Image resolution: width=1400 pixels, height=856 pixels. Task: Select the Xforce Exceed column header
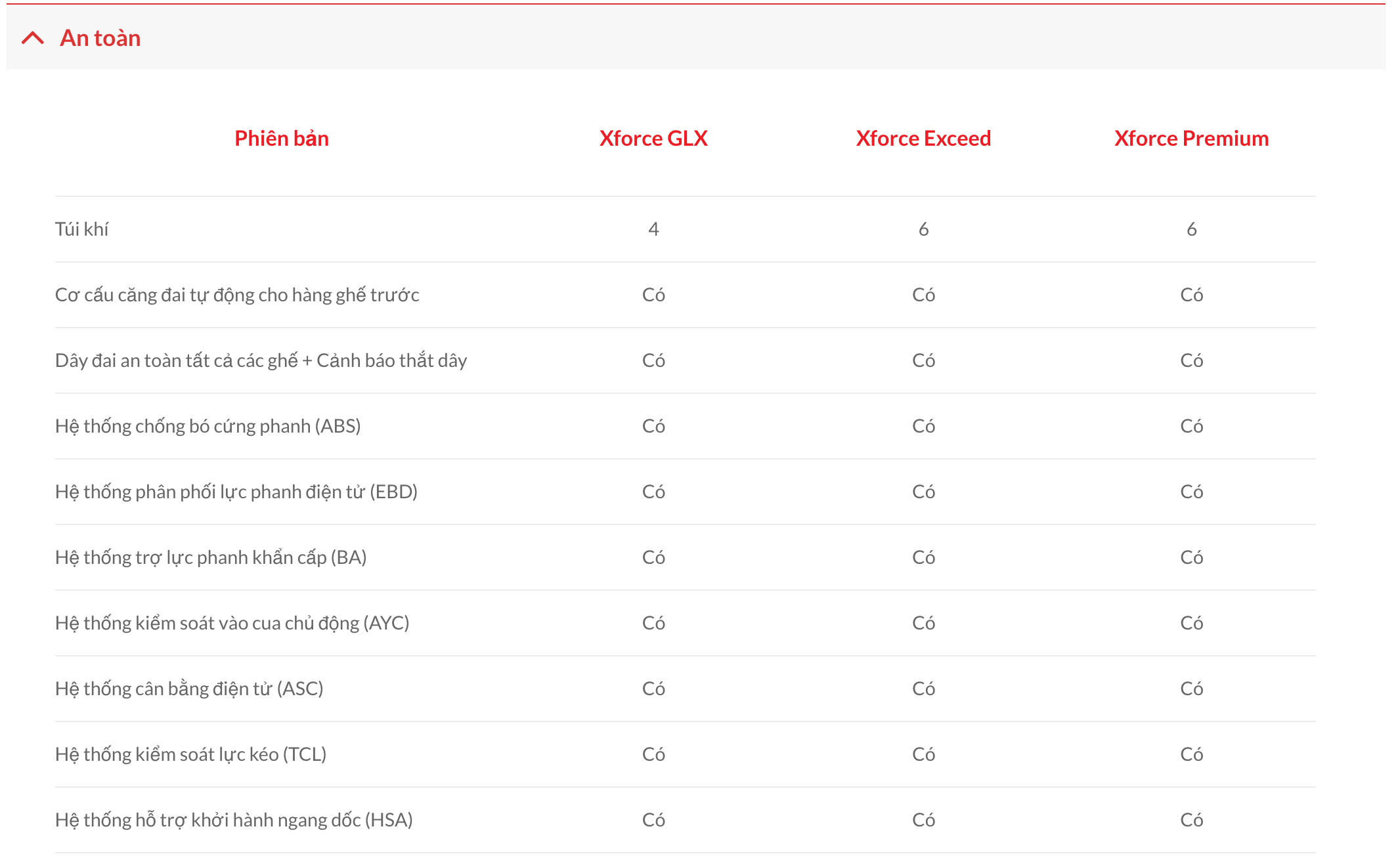(x=923, y=139)
